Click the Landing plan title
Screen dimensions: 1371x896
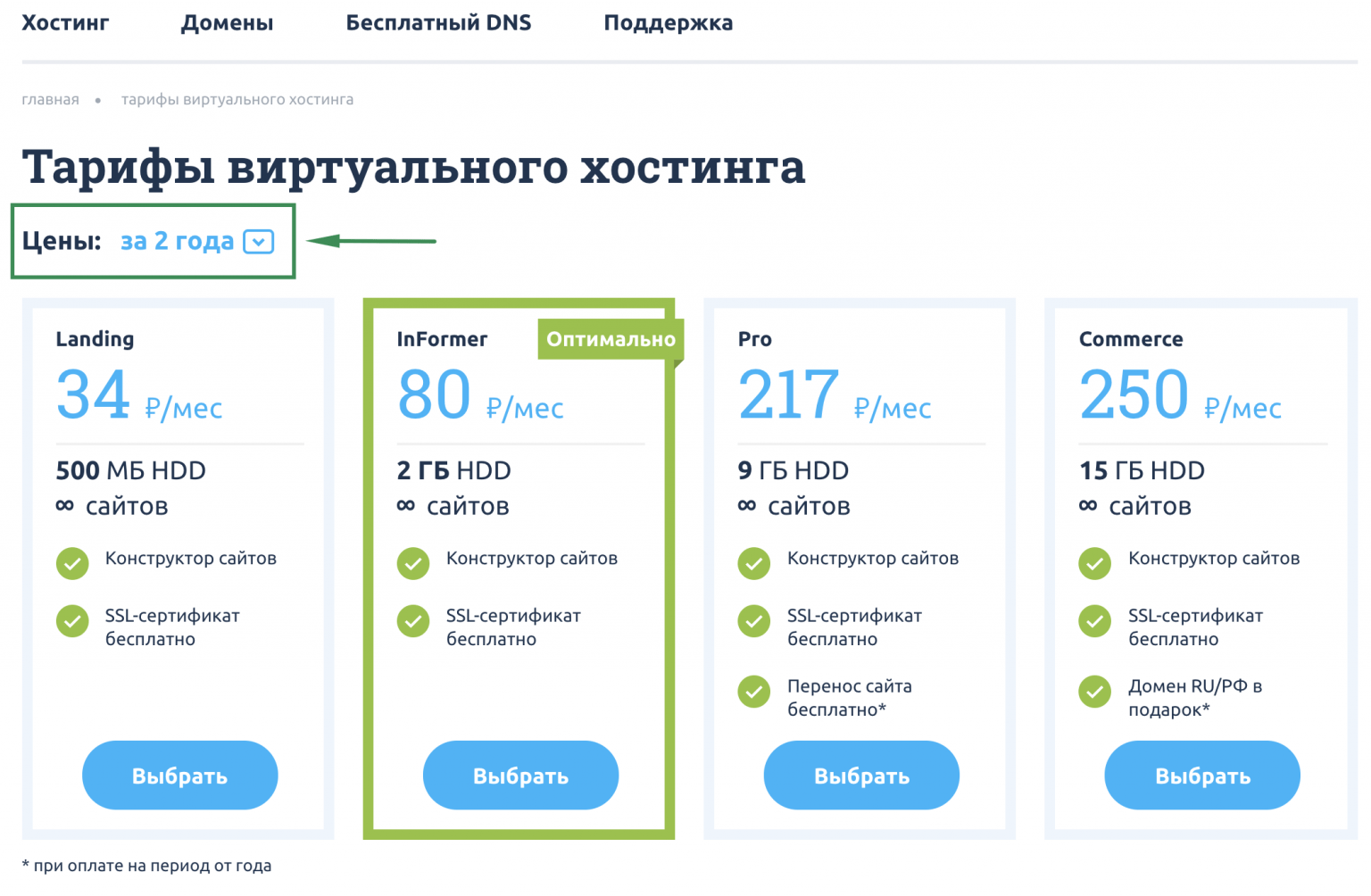[95, 339]
